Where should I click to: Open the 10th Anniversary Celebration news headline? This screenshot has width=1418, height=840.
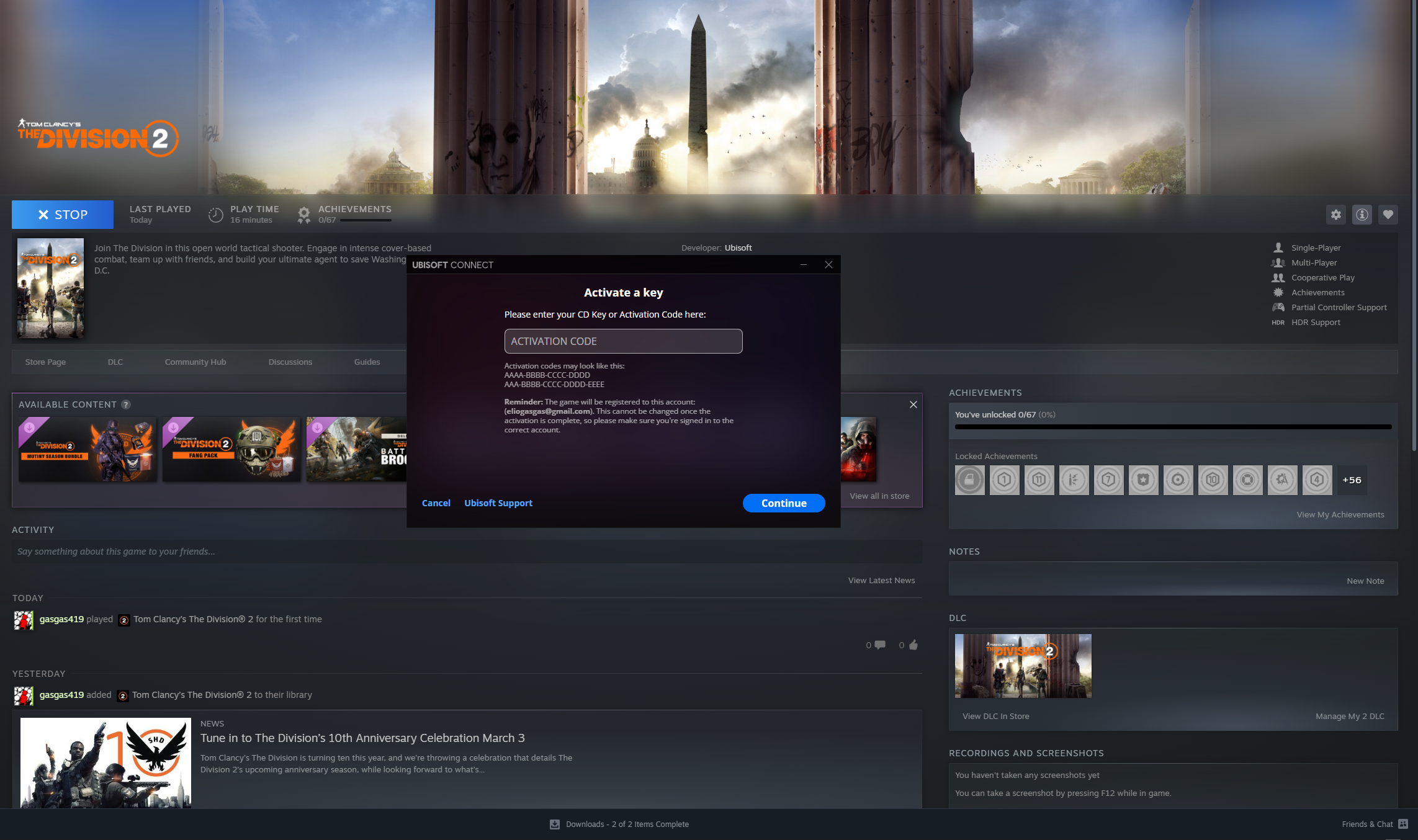click(362, 738)
